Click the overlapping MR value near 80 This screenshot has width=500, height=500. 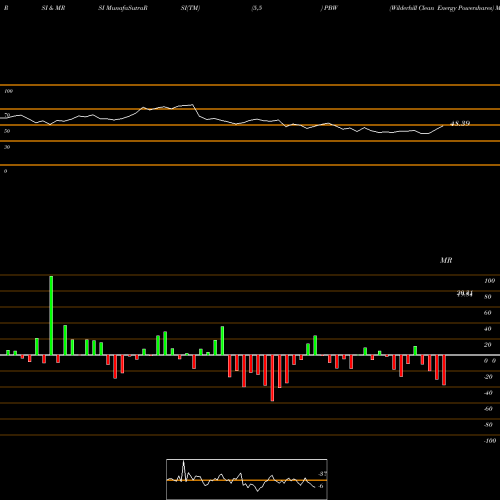coord(465,294)
